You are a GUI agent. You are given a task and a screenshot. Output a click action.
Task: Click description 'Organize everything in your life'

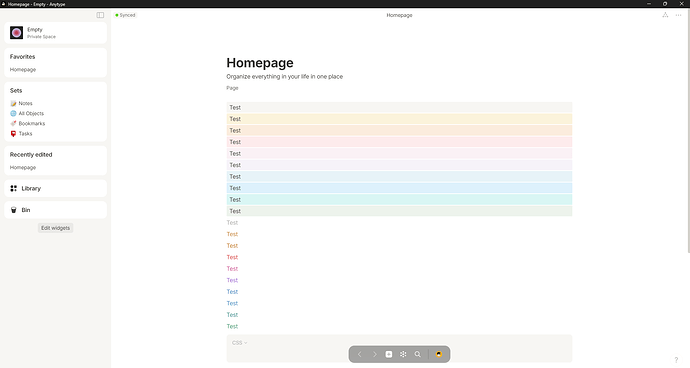click(x=284, y=77)
